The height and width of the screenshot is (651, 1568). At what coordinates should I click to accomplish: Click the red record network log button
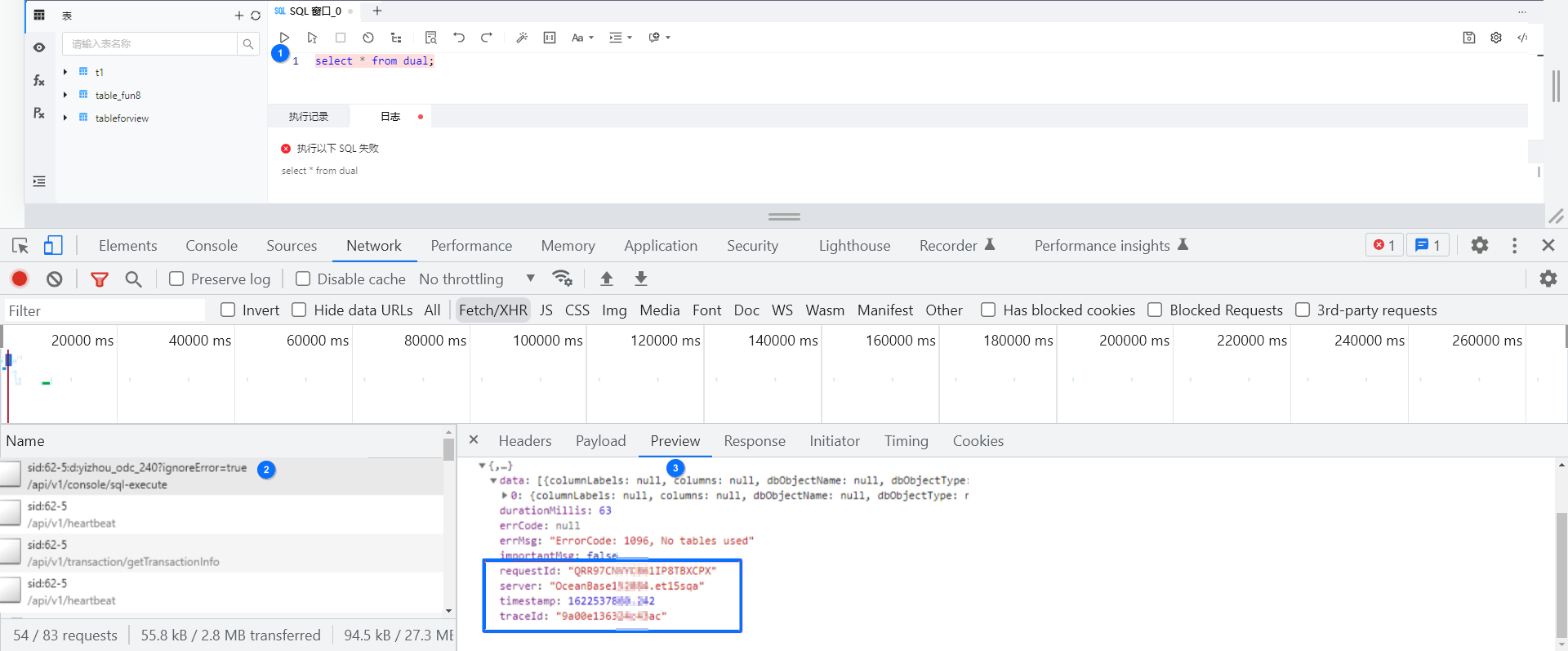[20, 279]
